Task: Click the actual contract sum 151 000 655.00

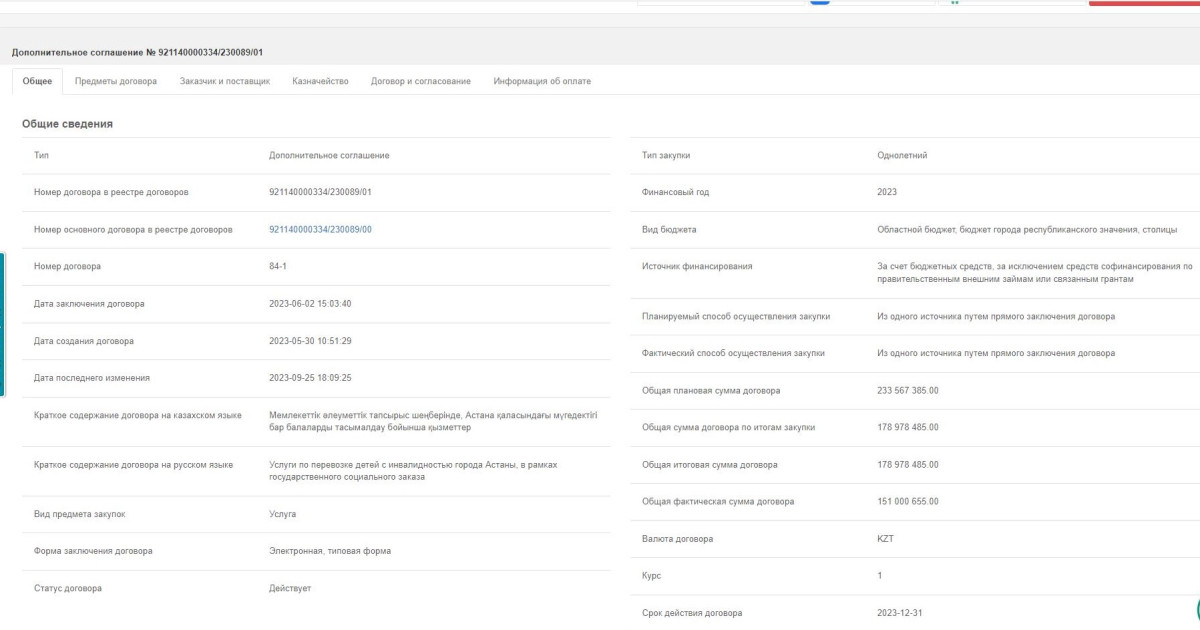Action: pyautogui.click(x=907, y=501)
